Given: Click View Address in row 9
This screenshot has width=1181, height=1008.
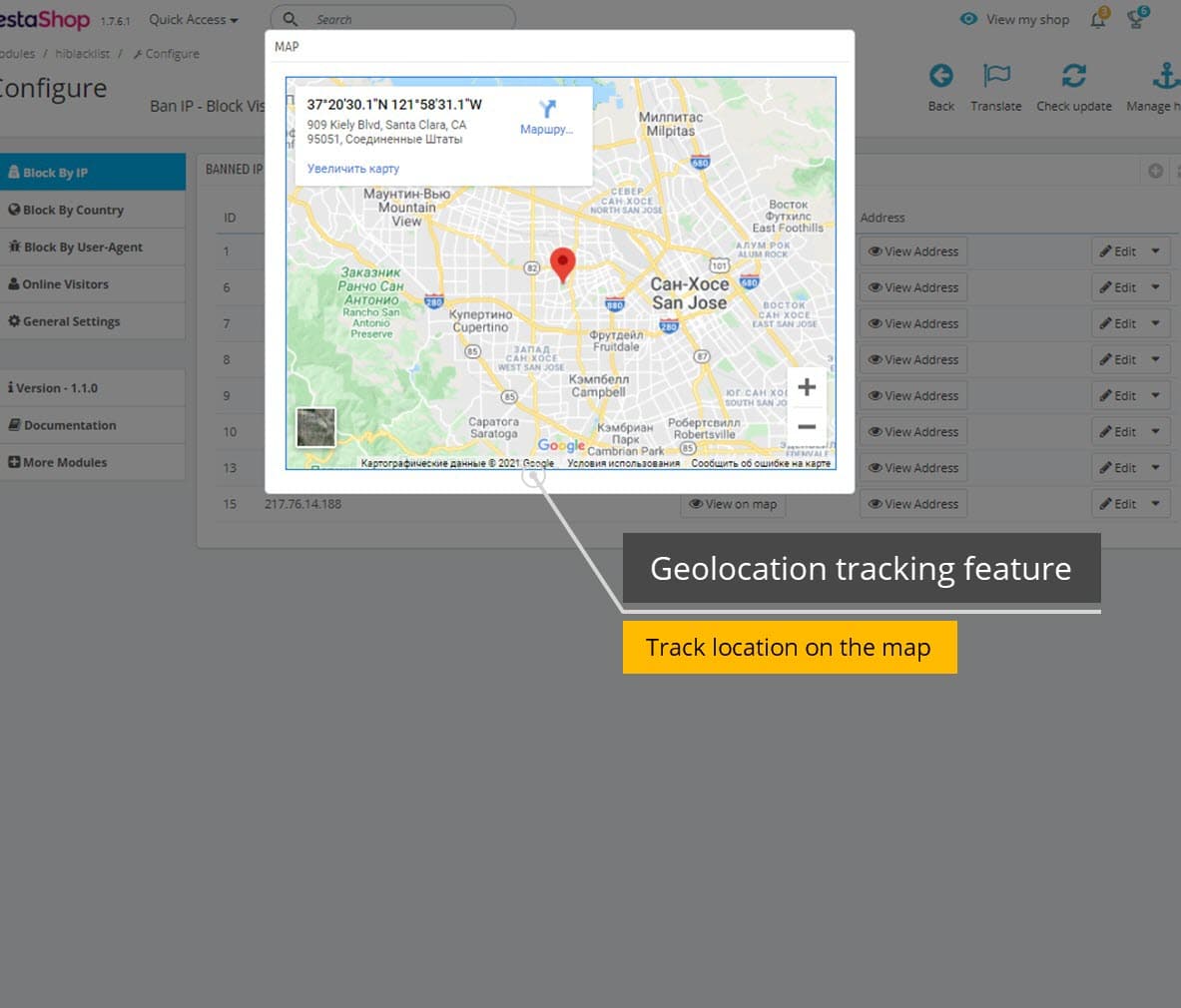Looking at the screenshot, I should point(912,396).
